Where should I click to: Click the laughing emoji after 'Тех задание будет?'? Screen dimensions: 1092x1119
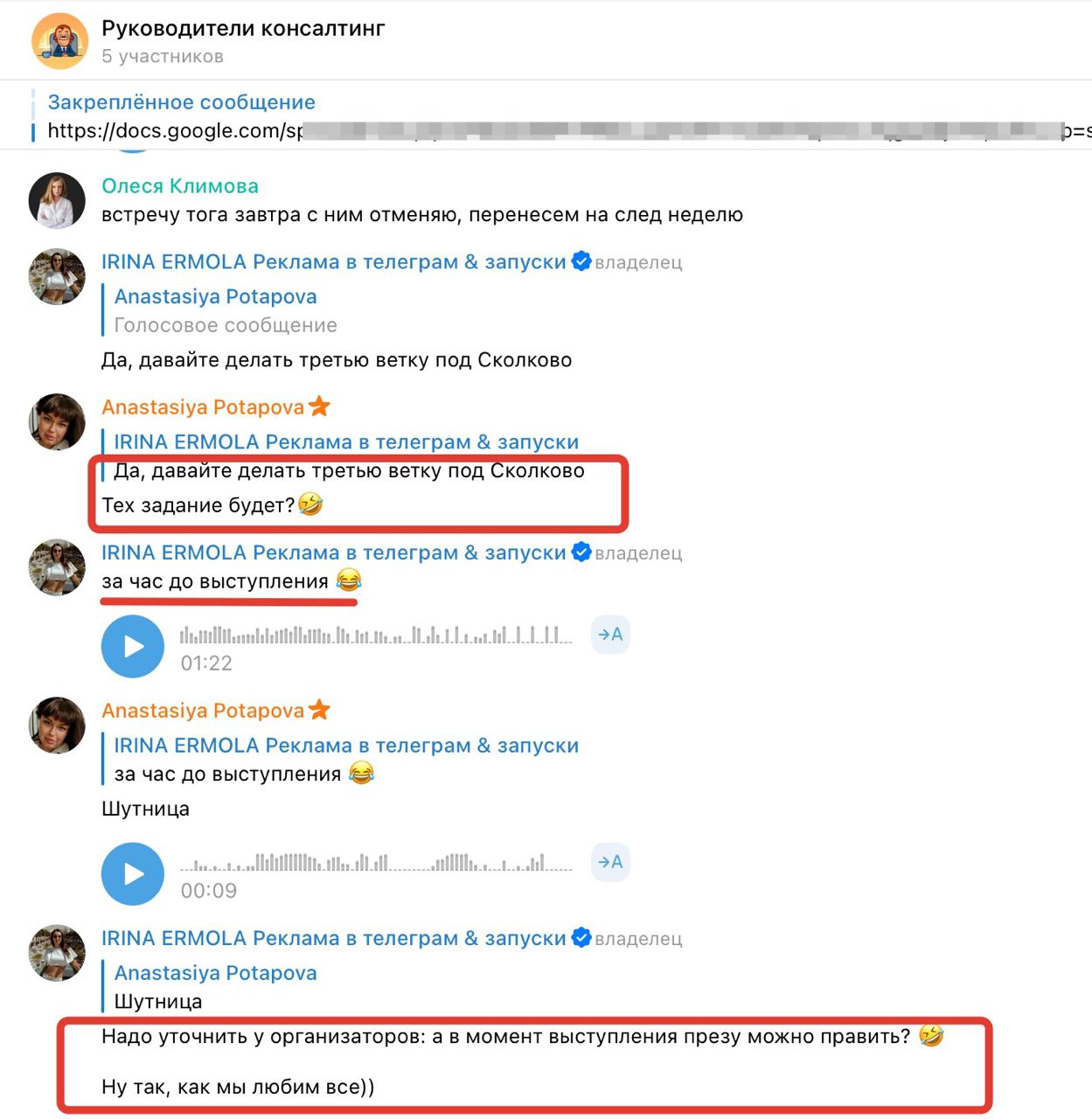(x=310, y=504)
